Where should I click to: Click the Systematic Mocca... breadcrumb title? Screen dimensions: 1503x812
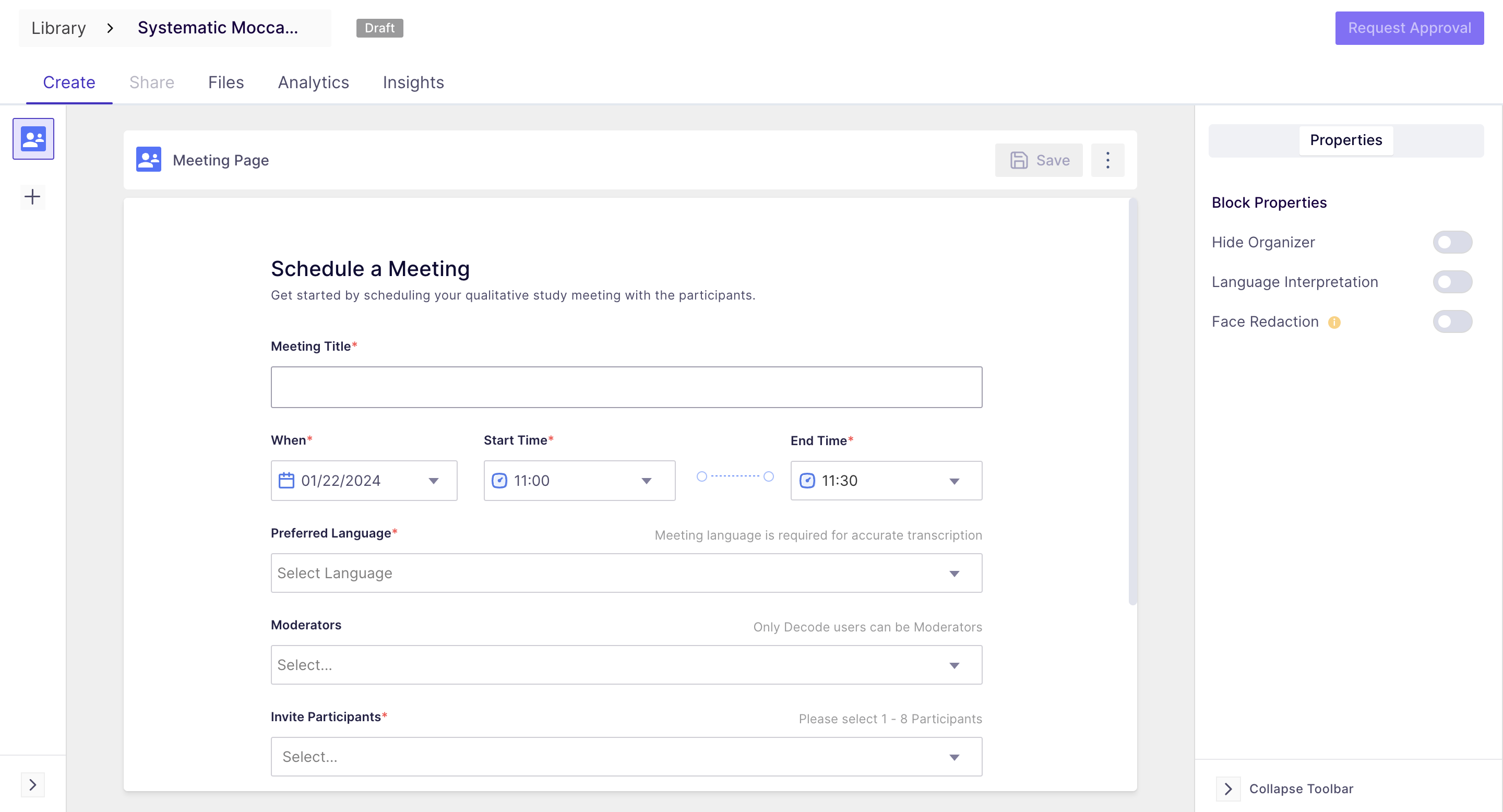[218, 28]
